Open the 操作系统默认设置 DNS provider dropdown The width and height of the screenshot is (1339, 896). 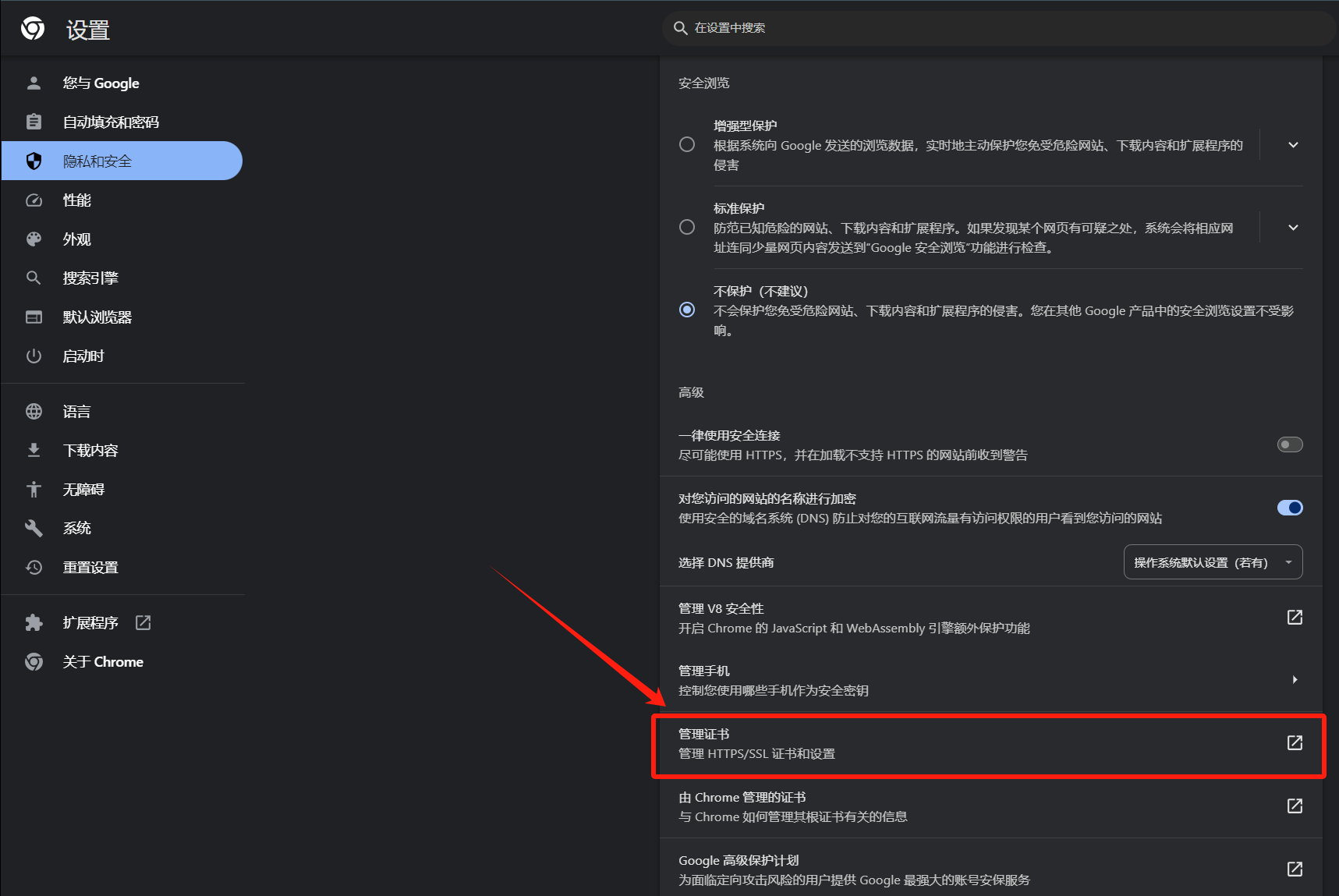pyautogui.click(x=1213, y=562)
